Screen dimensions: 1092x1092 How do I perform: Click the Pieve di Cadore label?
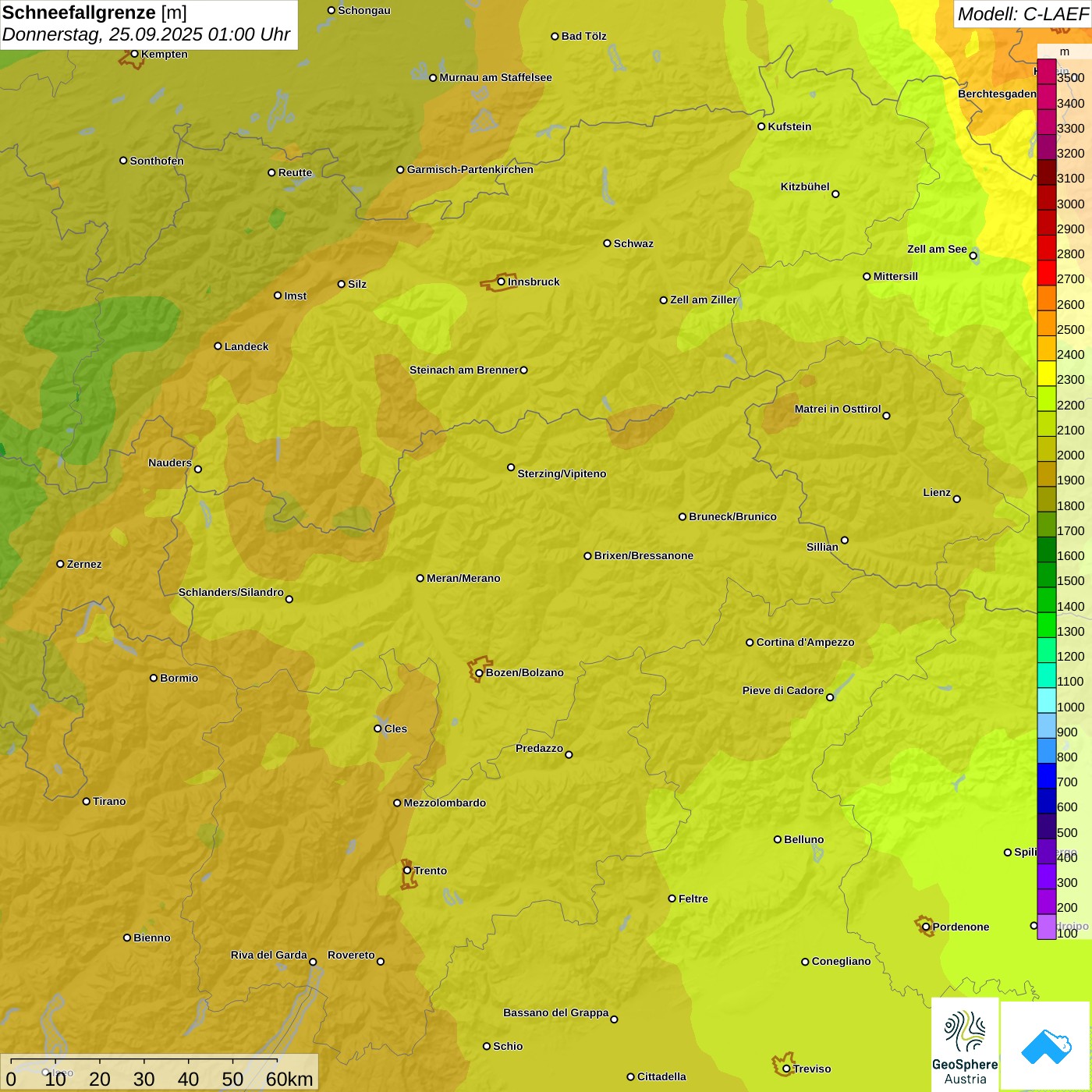[783, 690]
